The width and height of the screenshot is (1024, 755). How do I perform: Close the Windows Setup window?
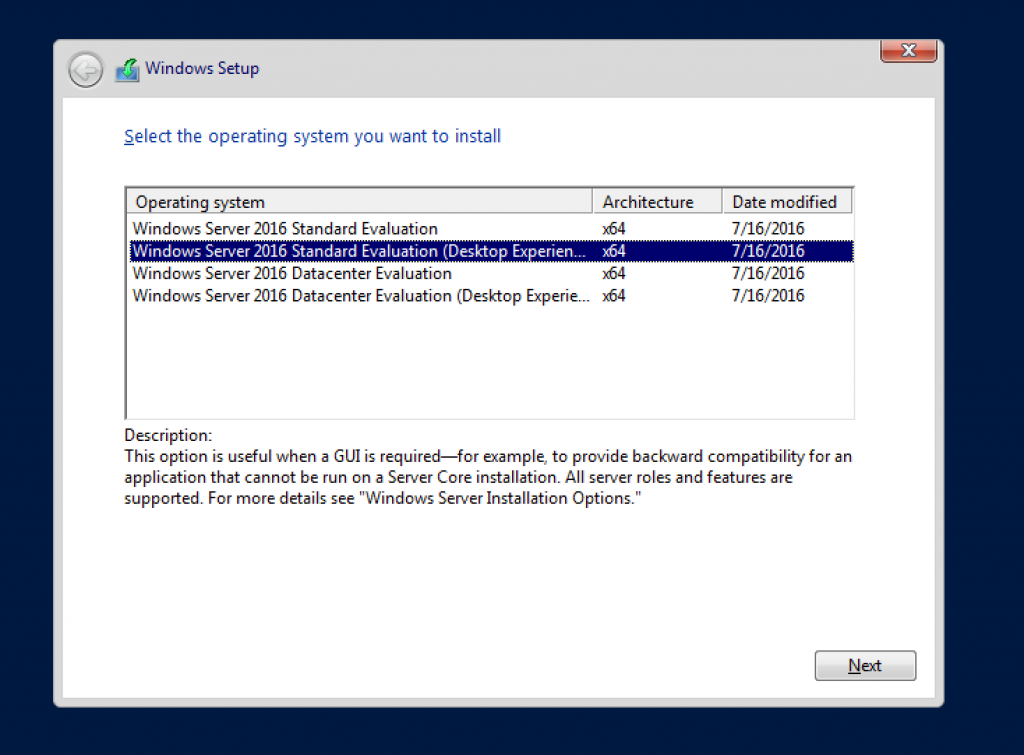click(907, 50)
